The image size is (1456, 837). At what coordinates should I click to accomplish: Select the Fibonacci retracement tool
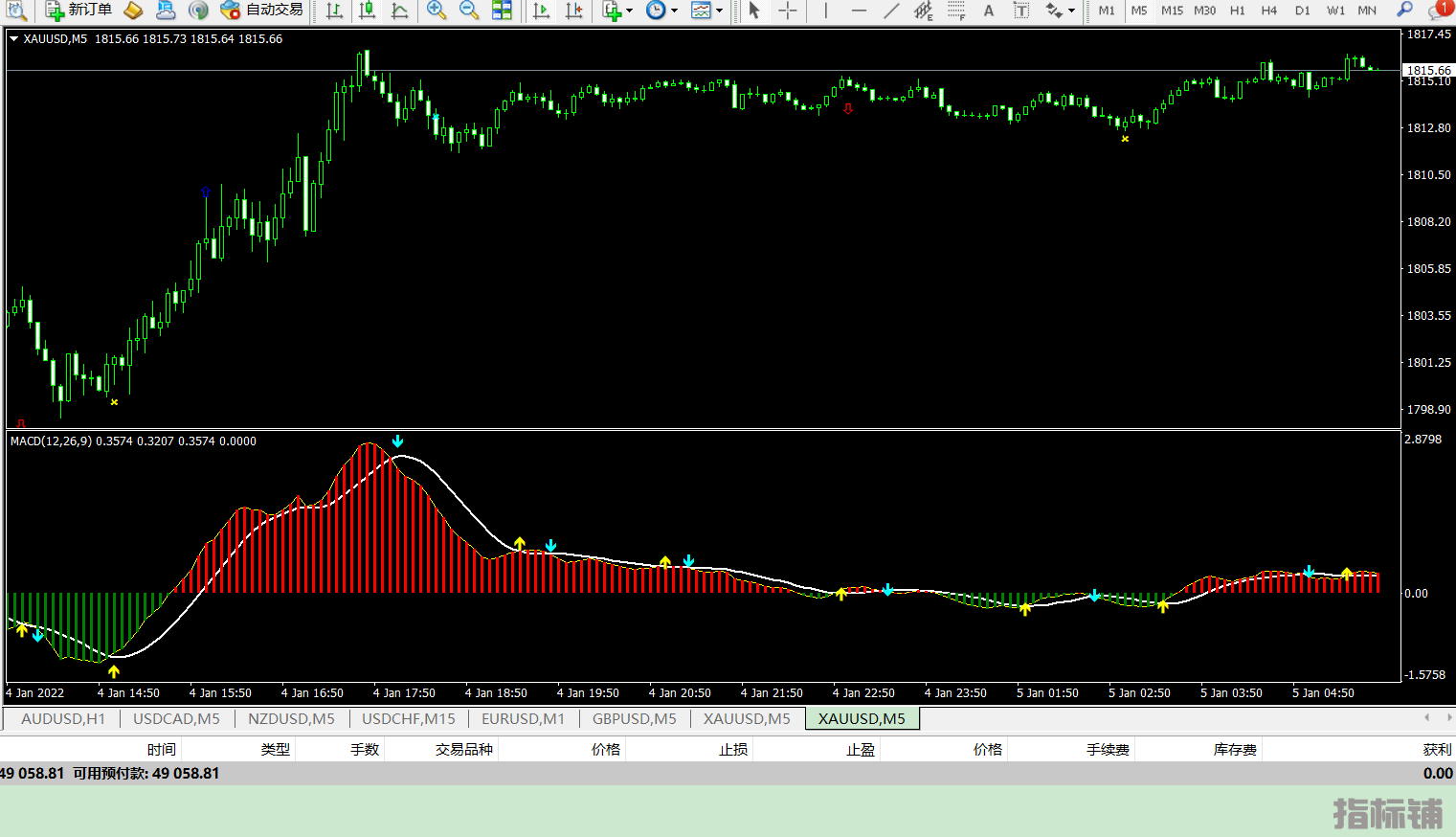coord(955,11)
